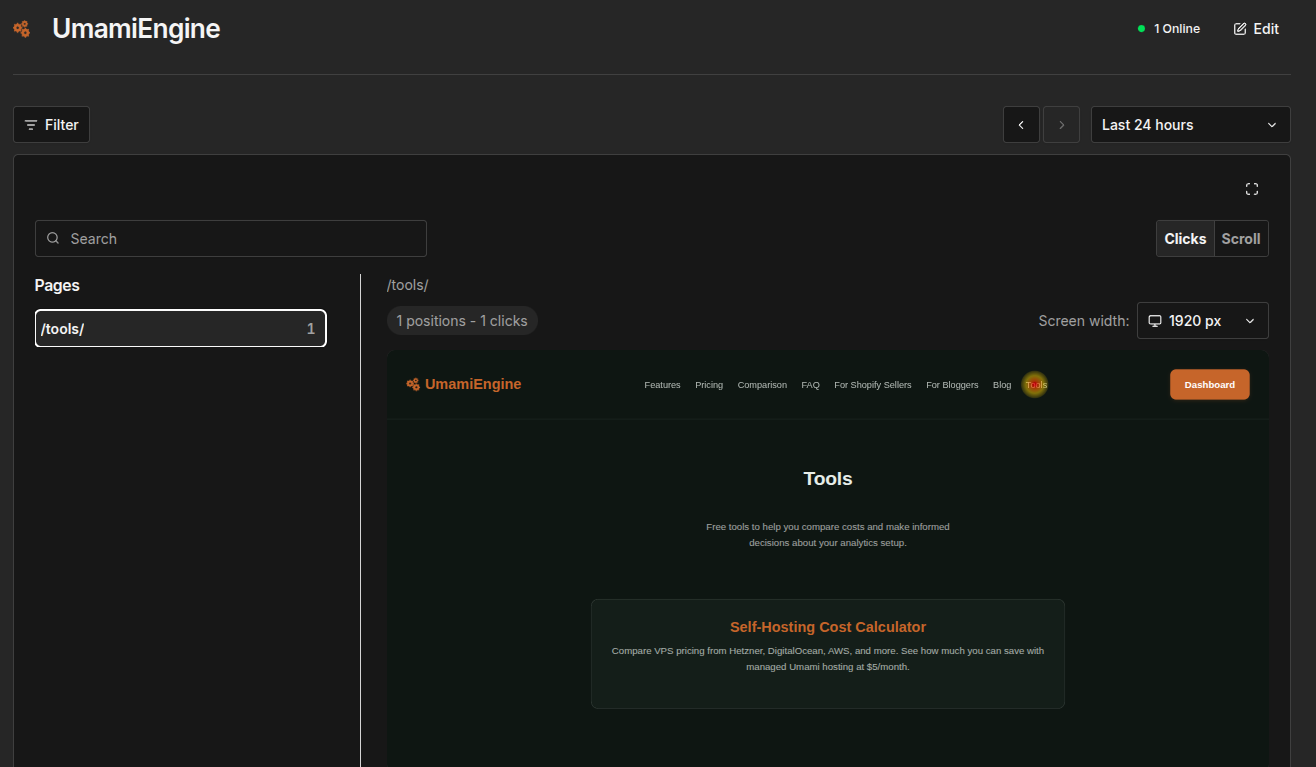The height and width of the screenshot is (767, 1316).
Task: Click the Pages section heading
Action: point(57,285)
